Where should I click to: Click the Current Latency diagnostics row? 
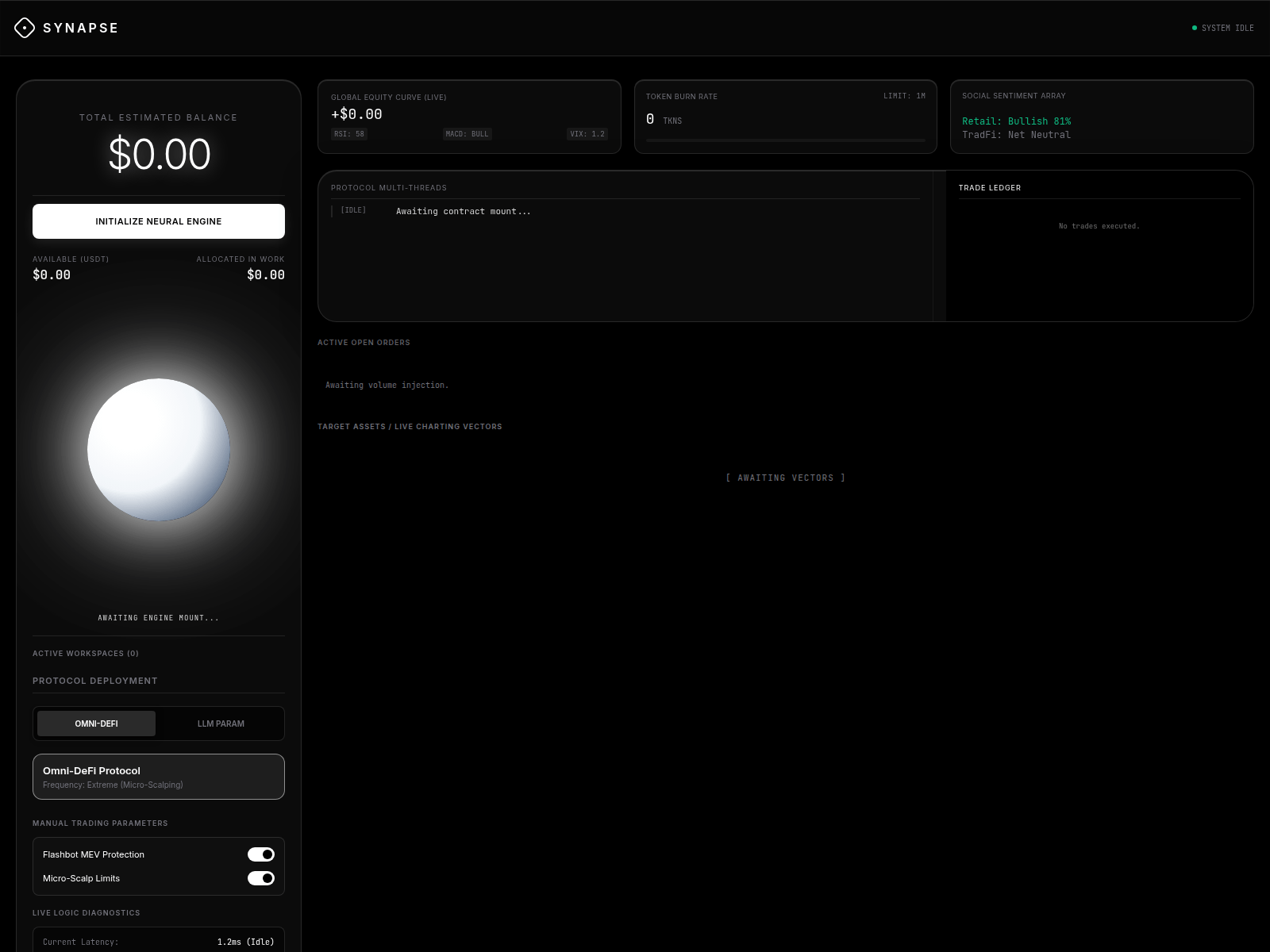click(159, 942)
